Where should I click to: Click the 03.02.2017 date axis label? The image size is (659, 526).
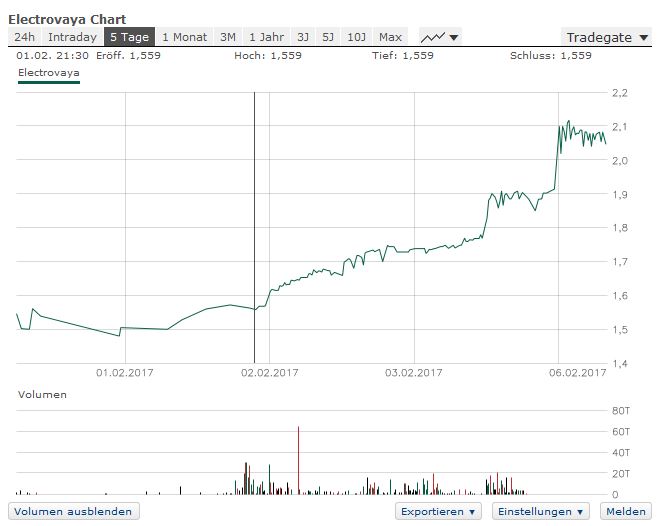(x=414, y=373)
